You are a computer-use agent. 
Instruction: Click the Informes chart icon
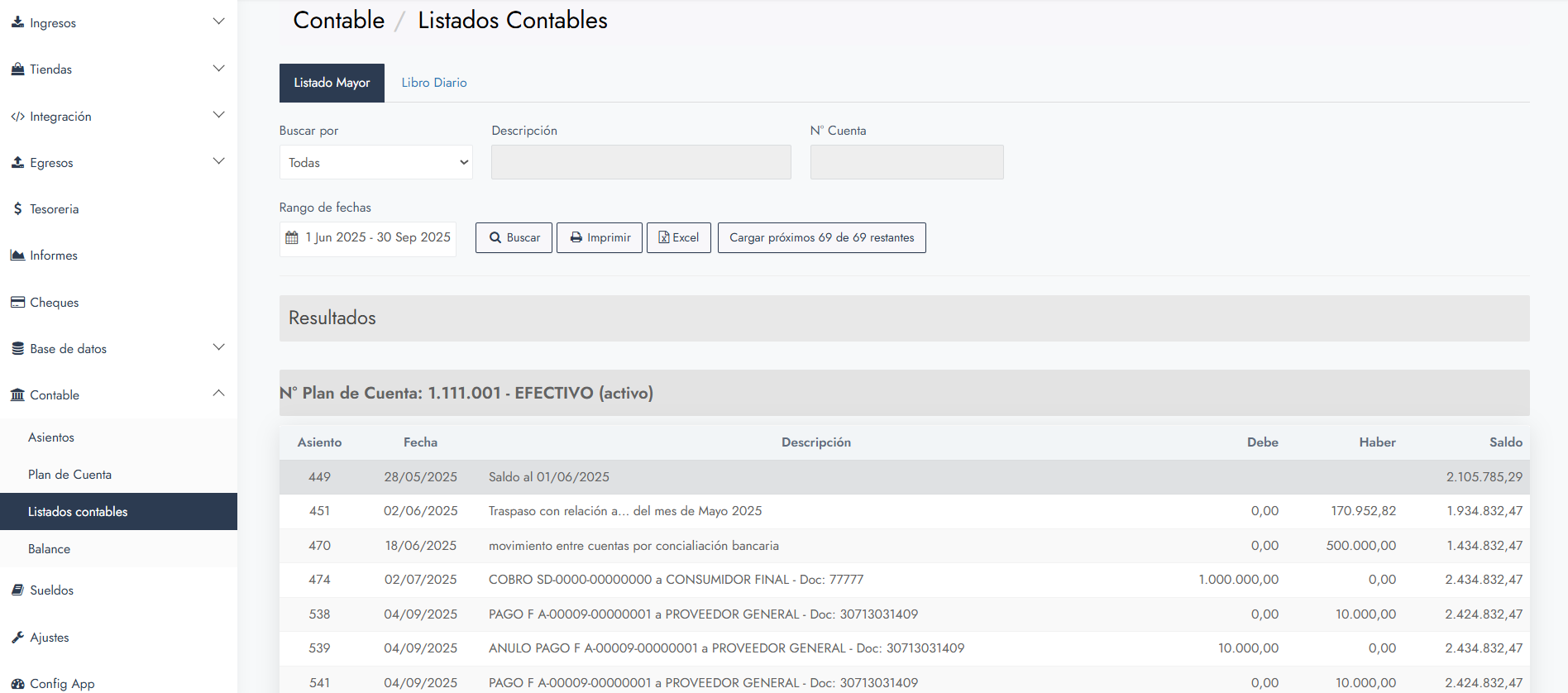tap(17, 256)
